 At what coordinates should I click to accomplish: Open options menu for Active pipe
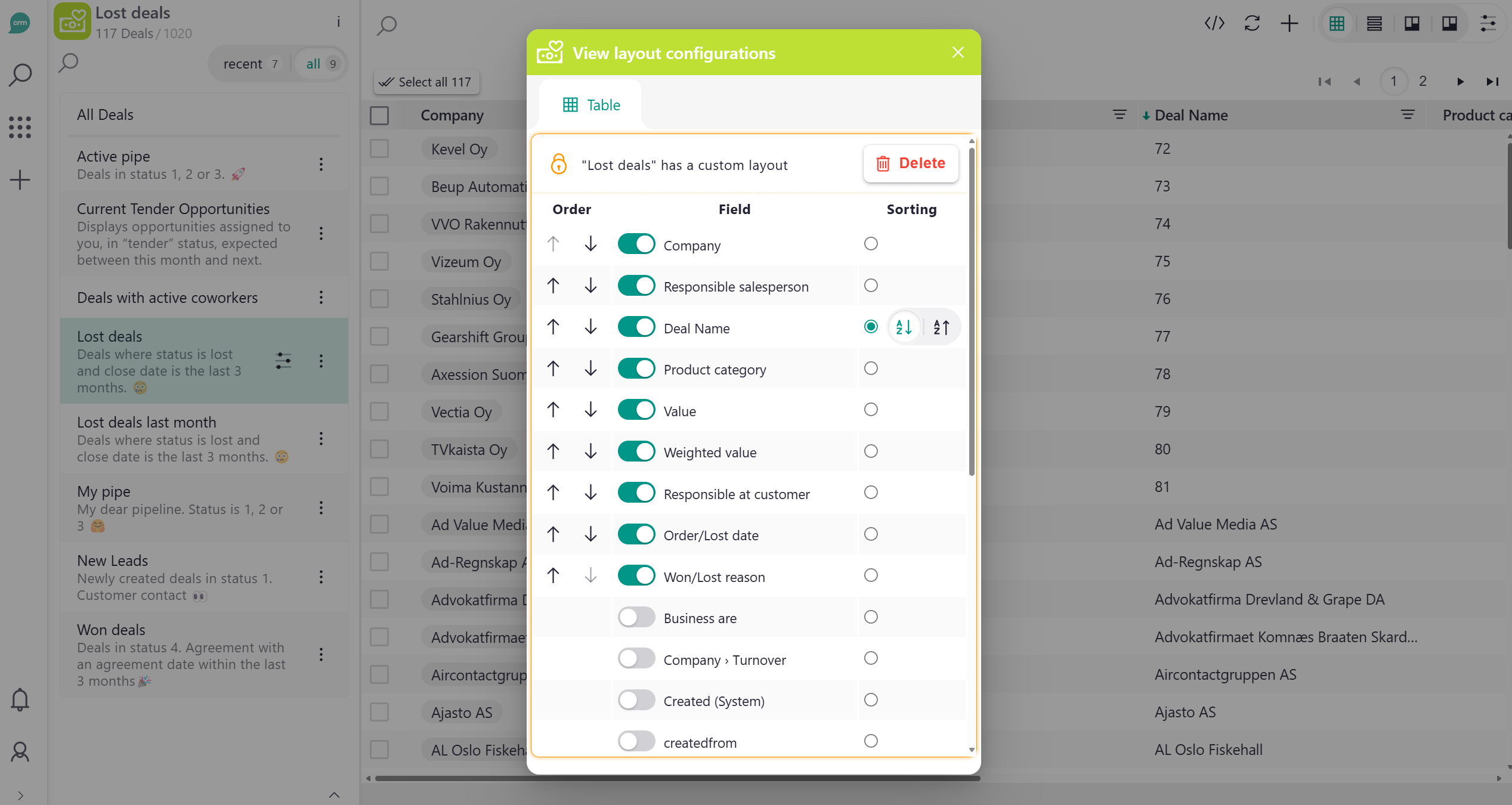(321, 164)
